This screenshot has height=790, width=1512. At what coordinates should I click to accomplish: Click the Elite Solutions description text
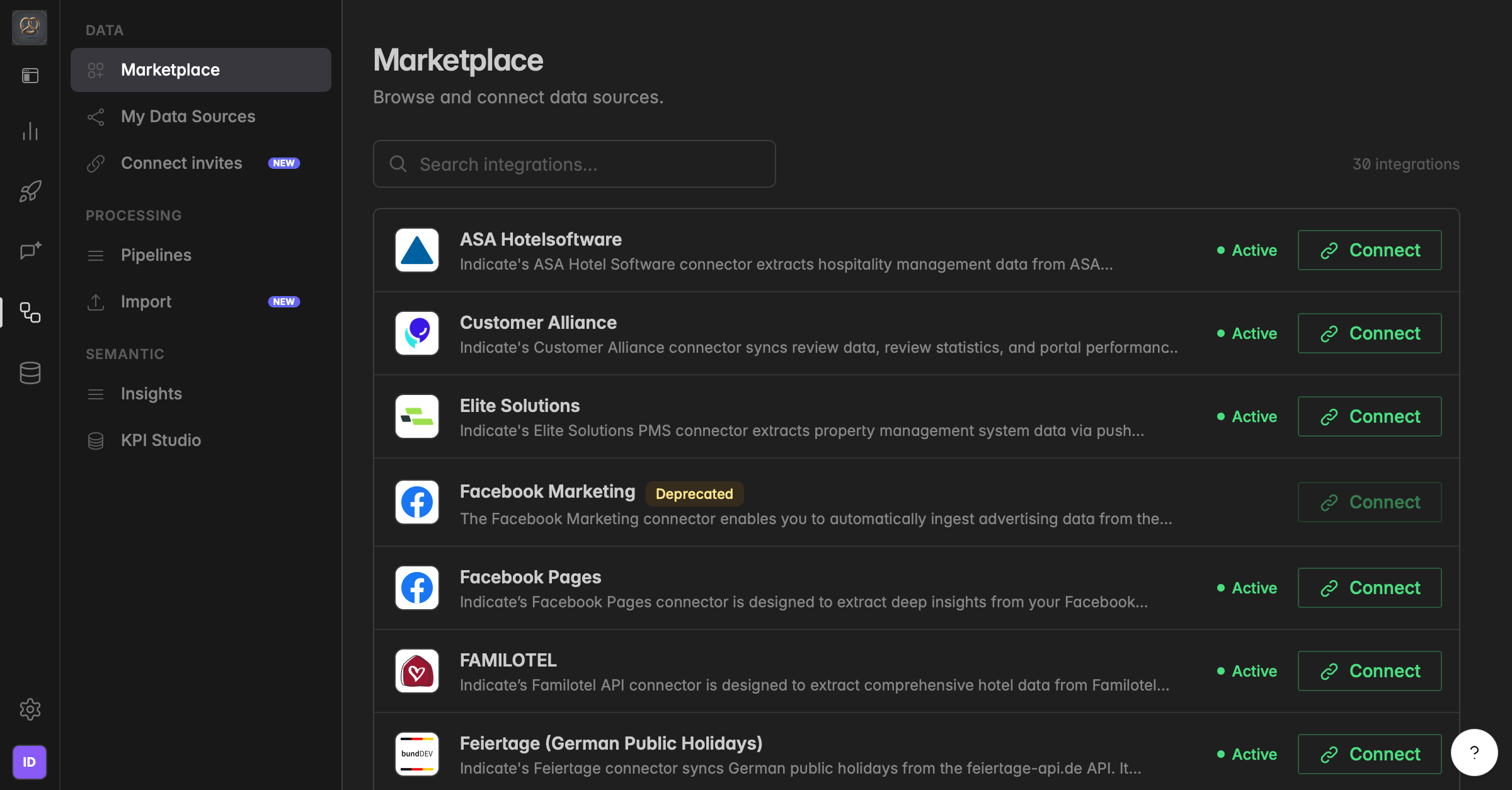pos(802,431)
